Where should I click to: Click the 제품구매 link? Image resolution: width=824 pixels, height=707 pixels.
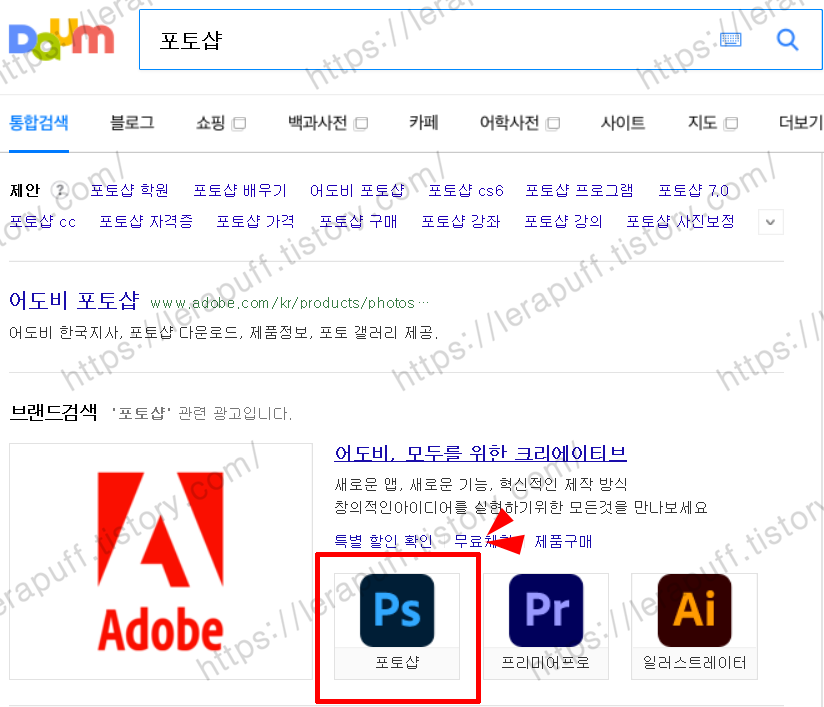(563, 541)
